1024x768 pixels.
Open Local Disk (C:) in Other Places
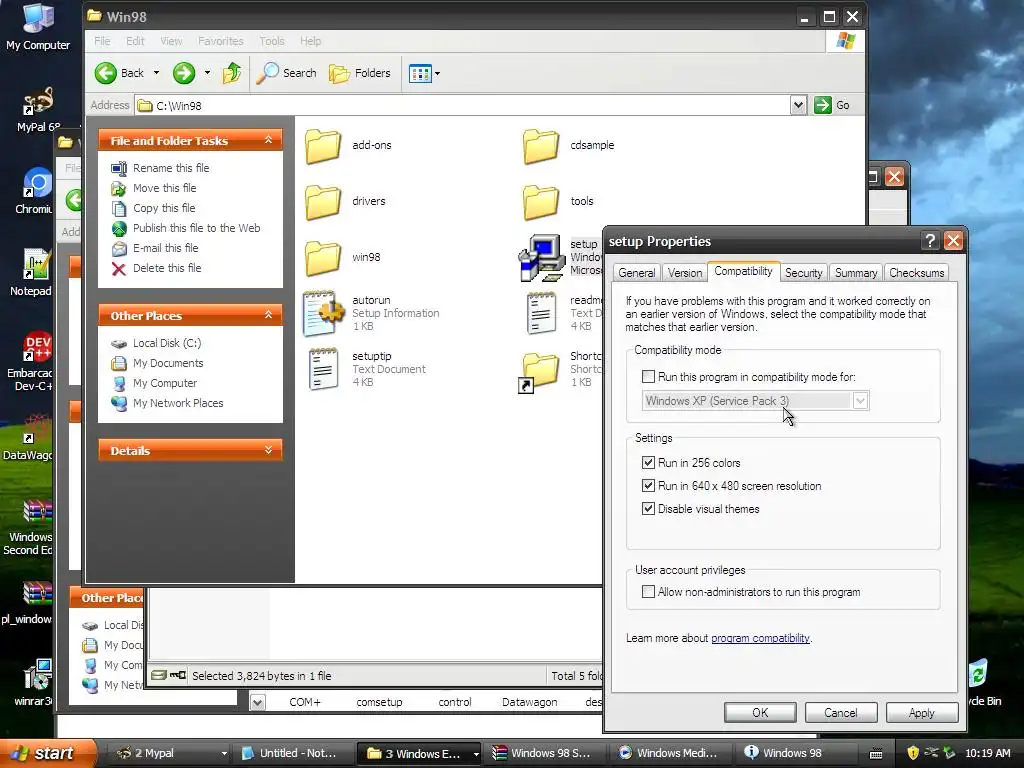167,344
